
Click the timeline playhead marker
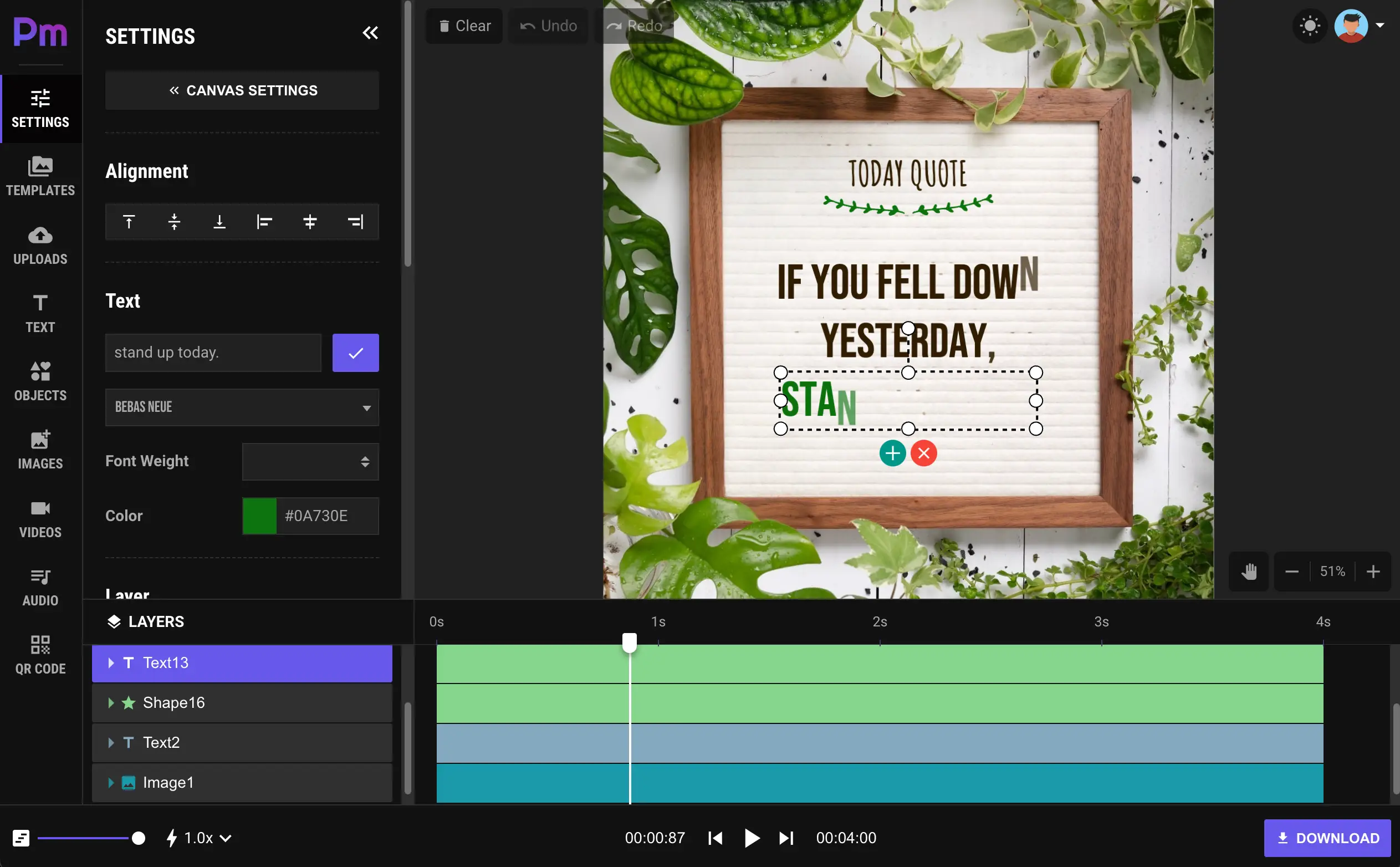point(630,642)
